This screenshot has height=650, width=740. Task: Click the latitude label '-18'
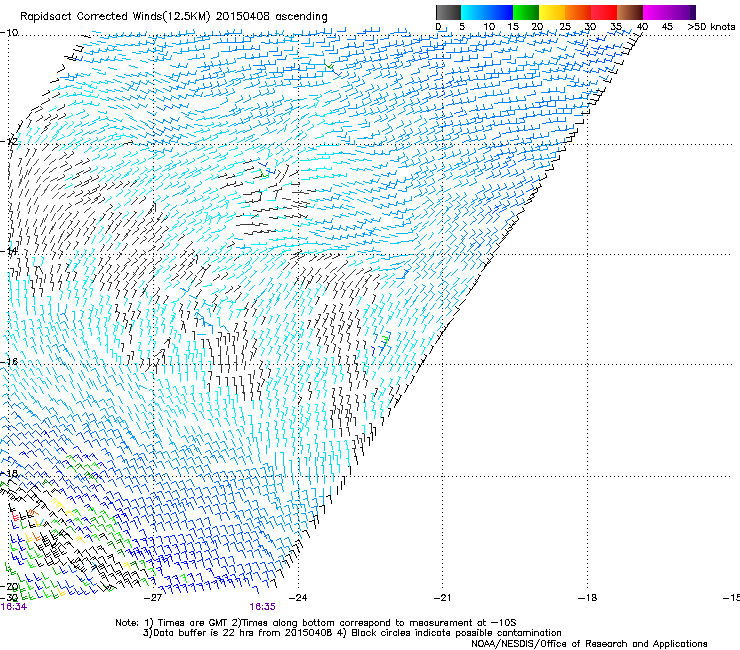[x=9, y=473]
